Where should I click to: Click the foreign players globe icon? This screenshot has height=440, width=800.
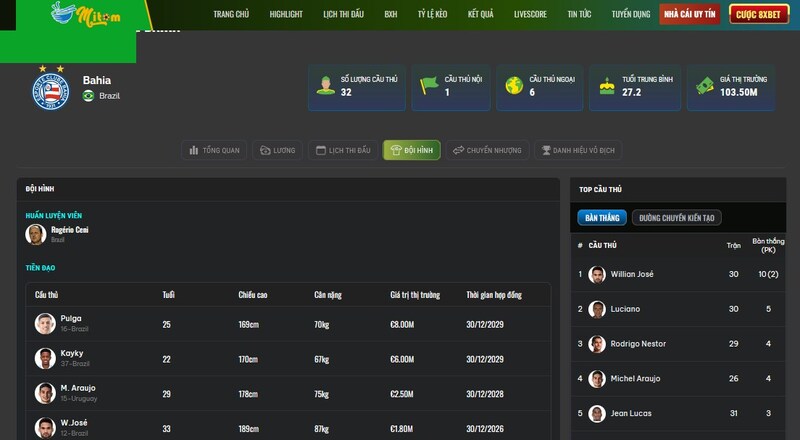pos(514,85)
